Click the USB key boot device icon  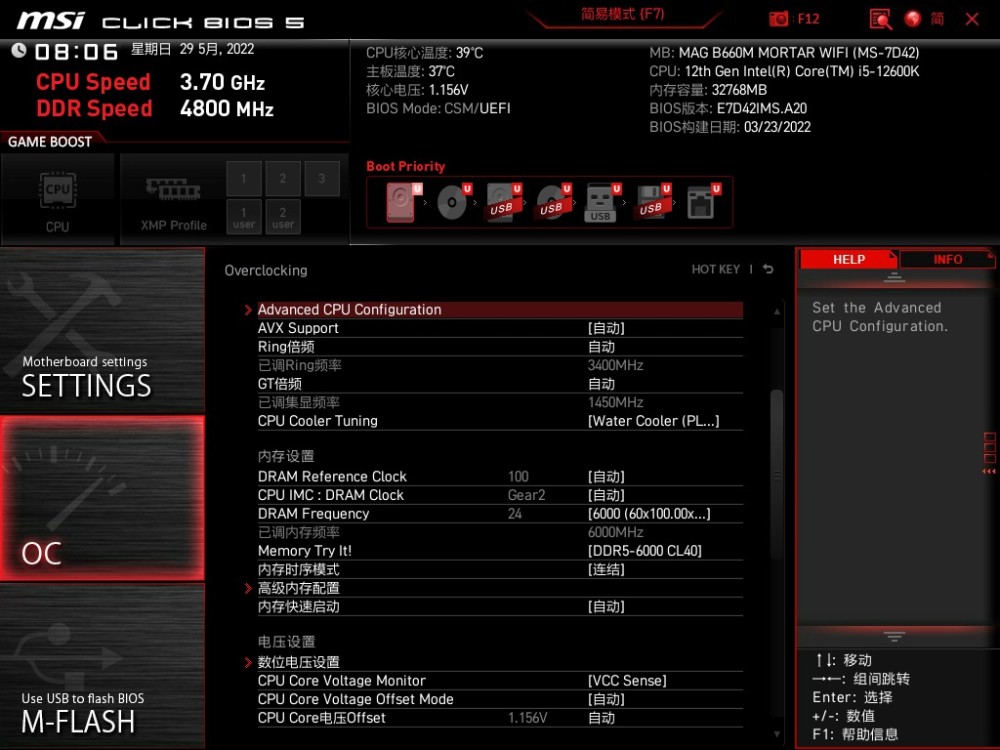tap(600, 202)
